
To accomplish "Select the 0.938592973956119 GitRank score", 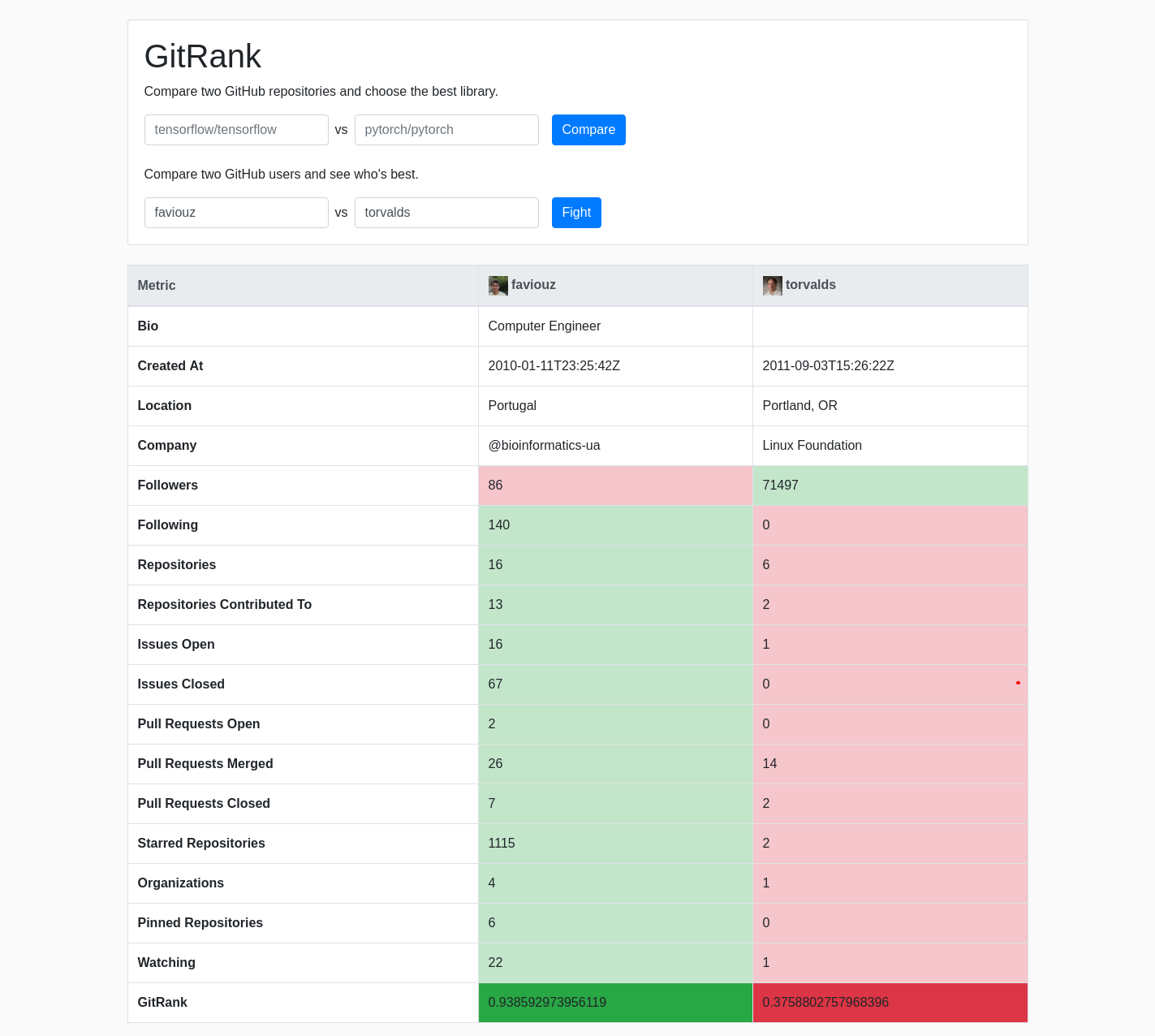I will 547,1003.
